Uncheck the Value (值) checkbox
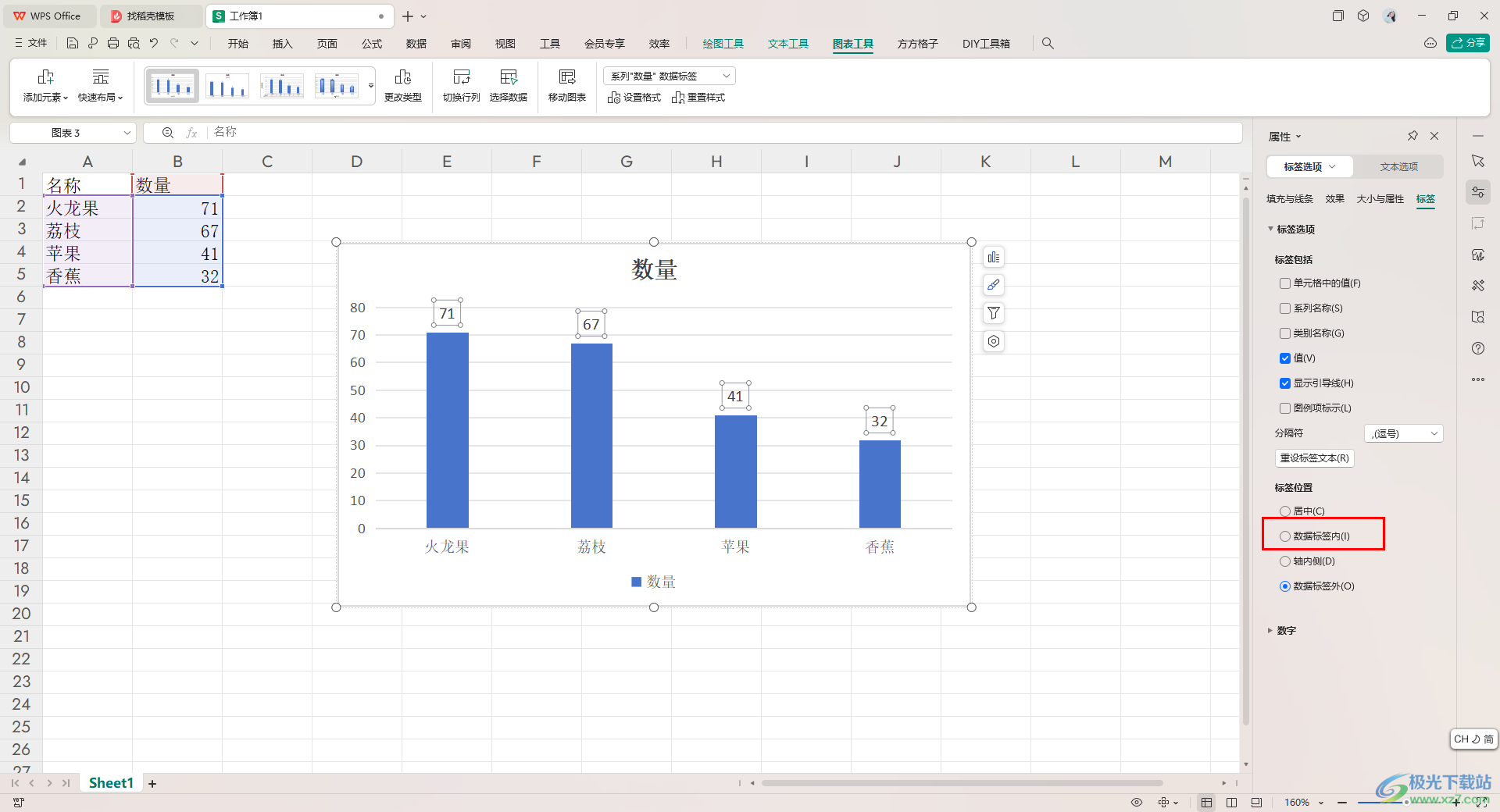Image resolution: width=1500 pixels, height=812 pixels. [1285, 358]
